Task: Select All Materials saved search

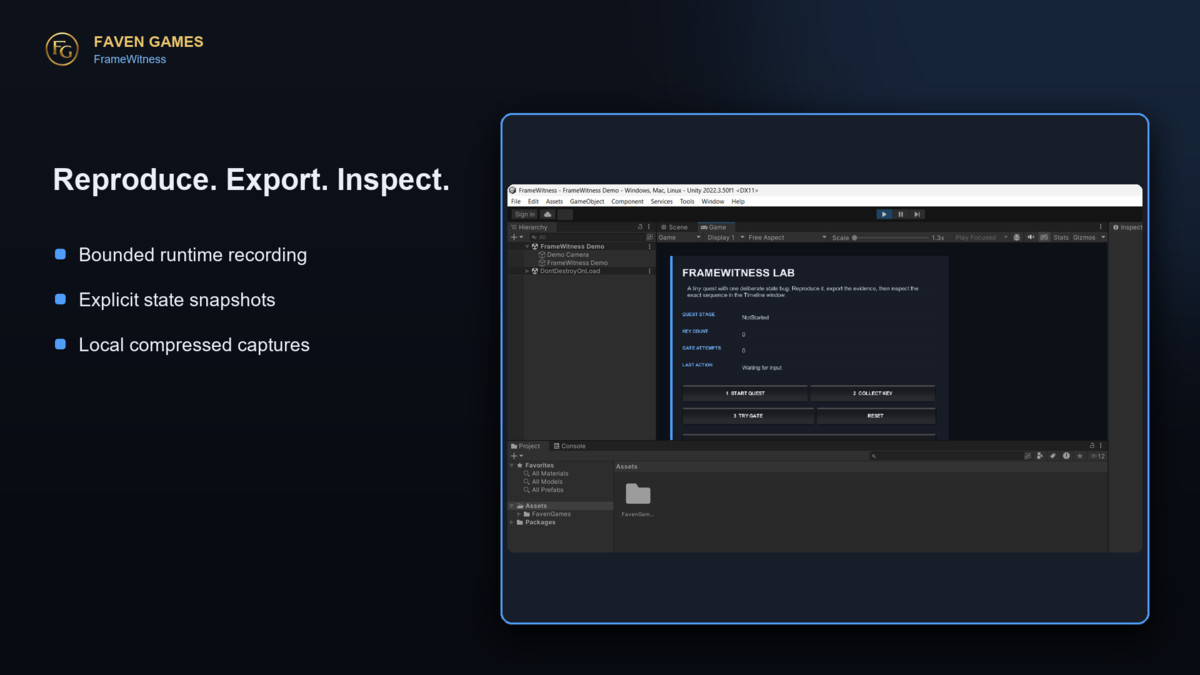Action: tap(546, 474)
